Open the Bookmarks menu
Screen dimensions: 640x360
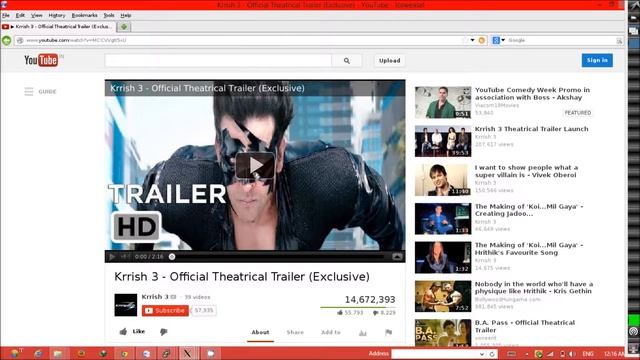(x=84, y=15)
